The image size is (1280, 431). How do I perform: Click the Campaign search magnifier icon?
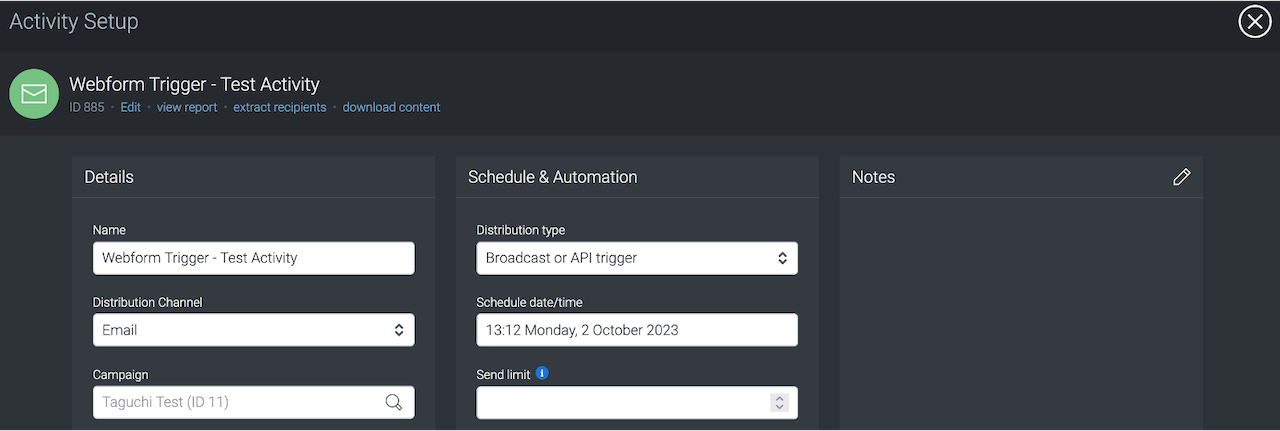click(x=394, y=402)
